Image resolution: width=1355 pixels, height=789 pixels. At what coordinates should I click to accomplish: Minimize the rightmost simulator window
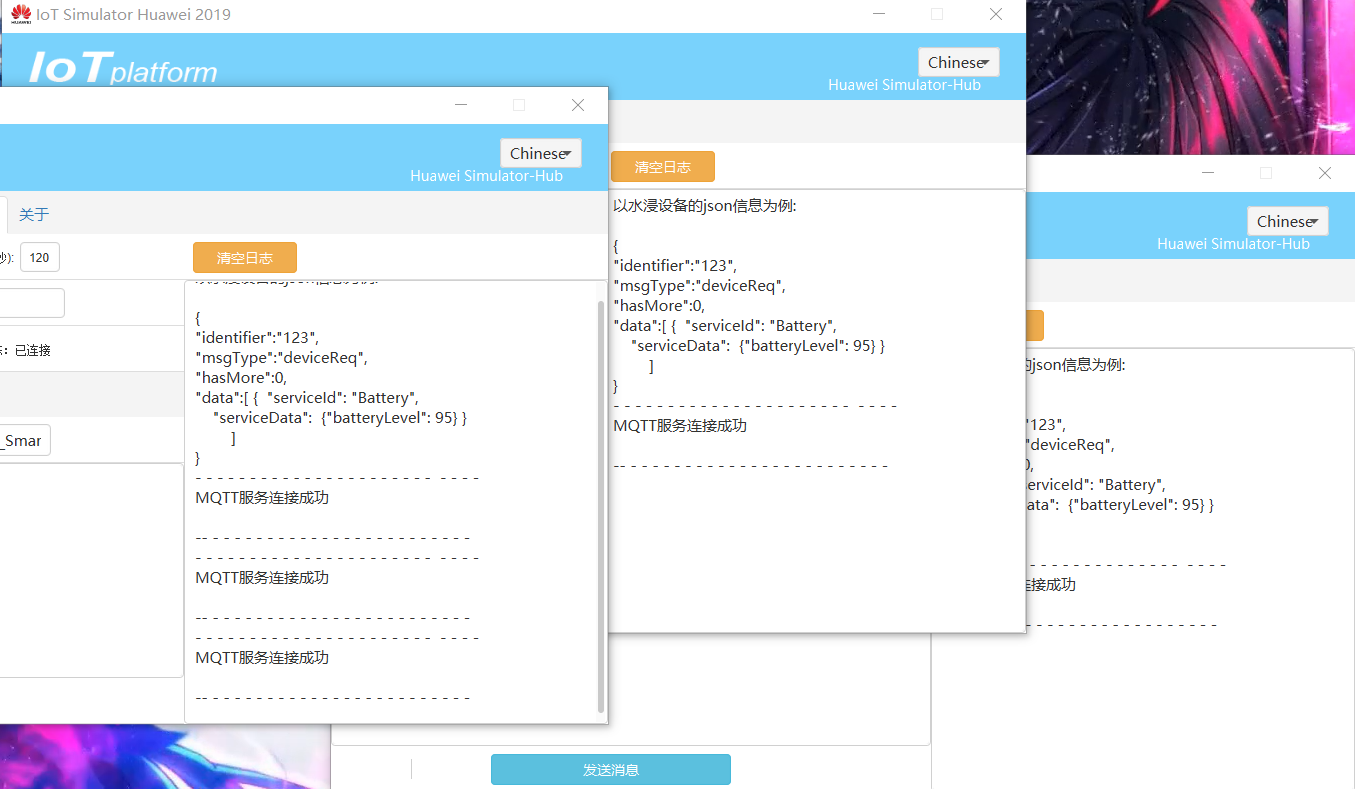(x=1209, y=173)
